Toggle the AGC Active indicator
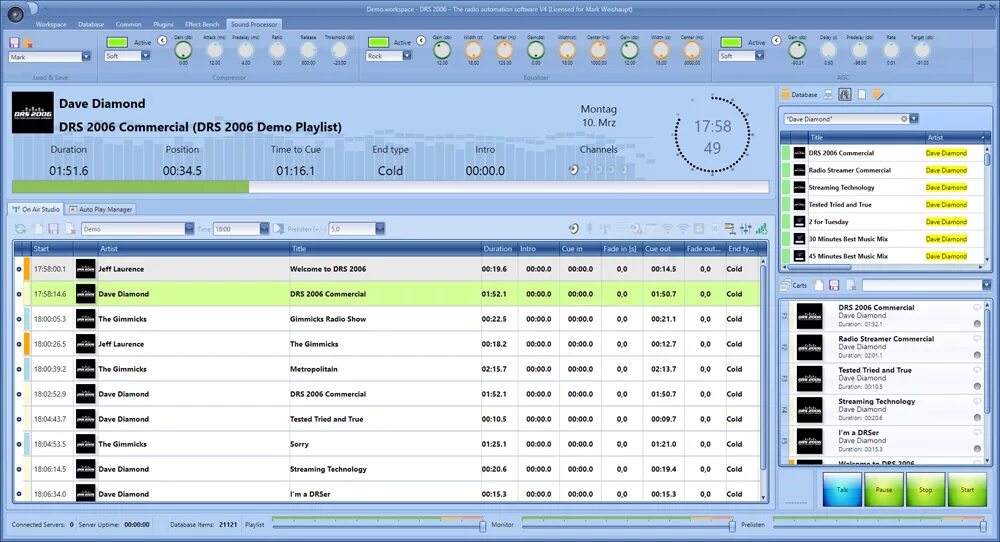The height and width of the screenshot is (542, 1000). [731, 42]
